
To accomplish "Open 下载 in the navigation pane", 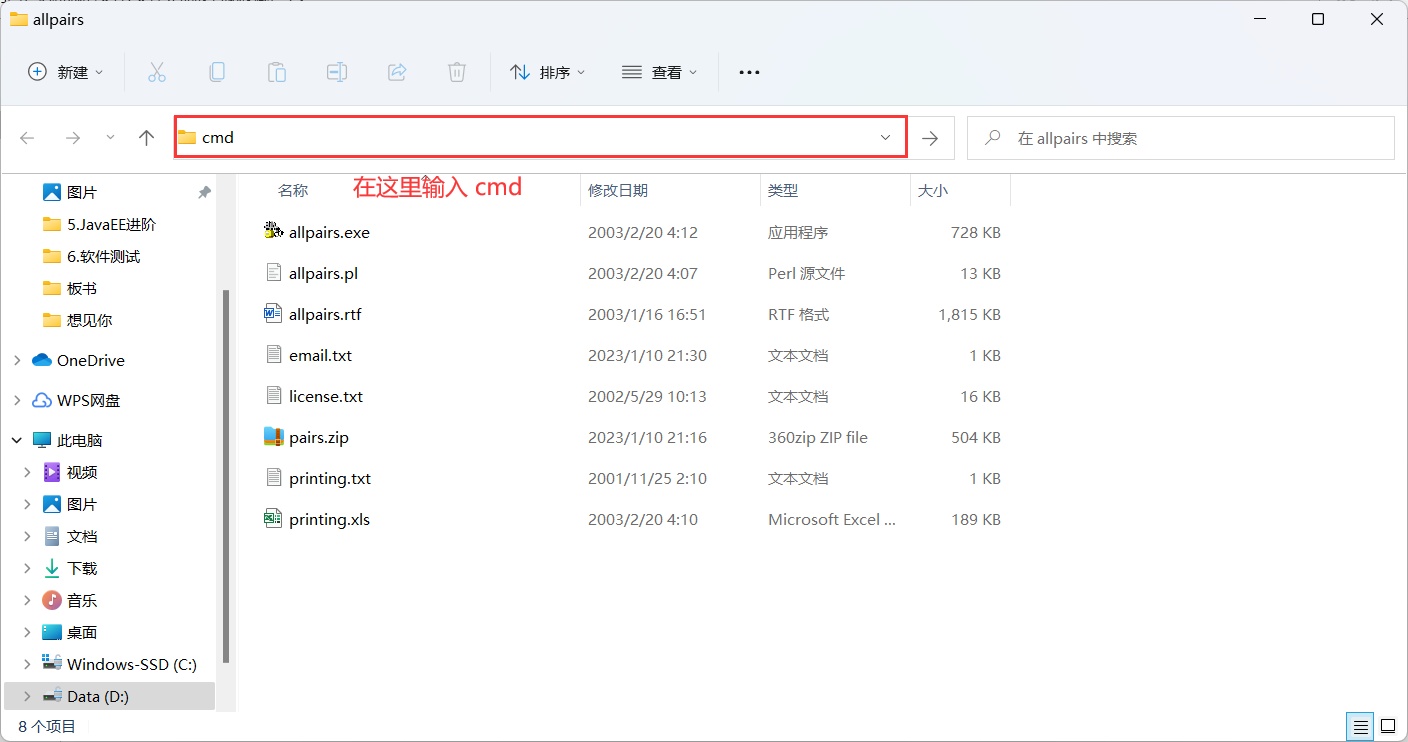I will tap(69, 568).
